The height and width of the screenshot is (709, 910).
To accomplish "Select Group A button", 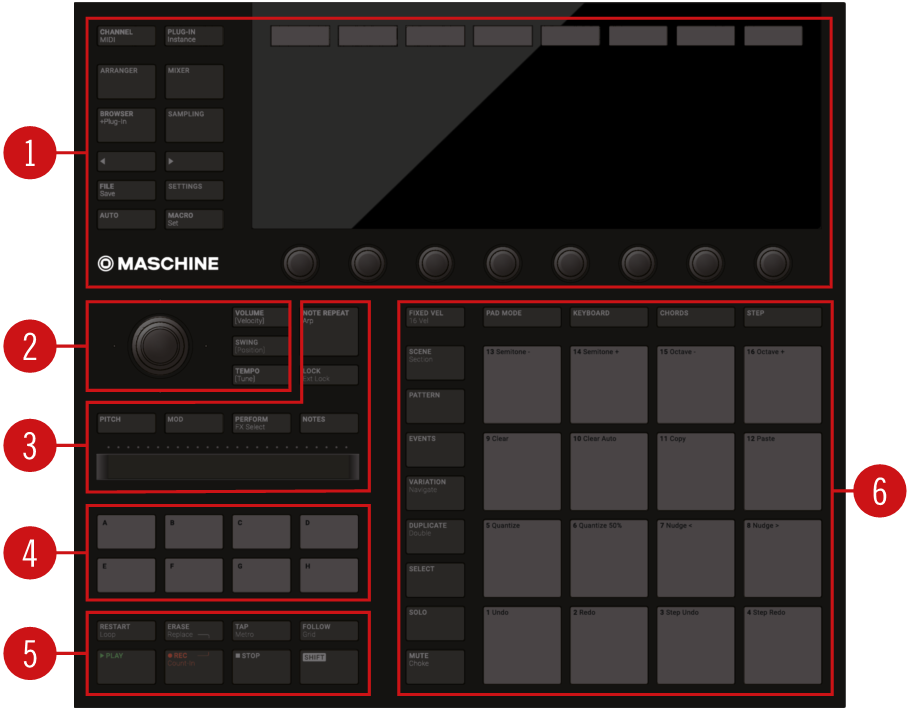I will (126, 532).
